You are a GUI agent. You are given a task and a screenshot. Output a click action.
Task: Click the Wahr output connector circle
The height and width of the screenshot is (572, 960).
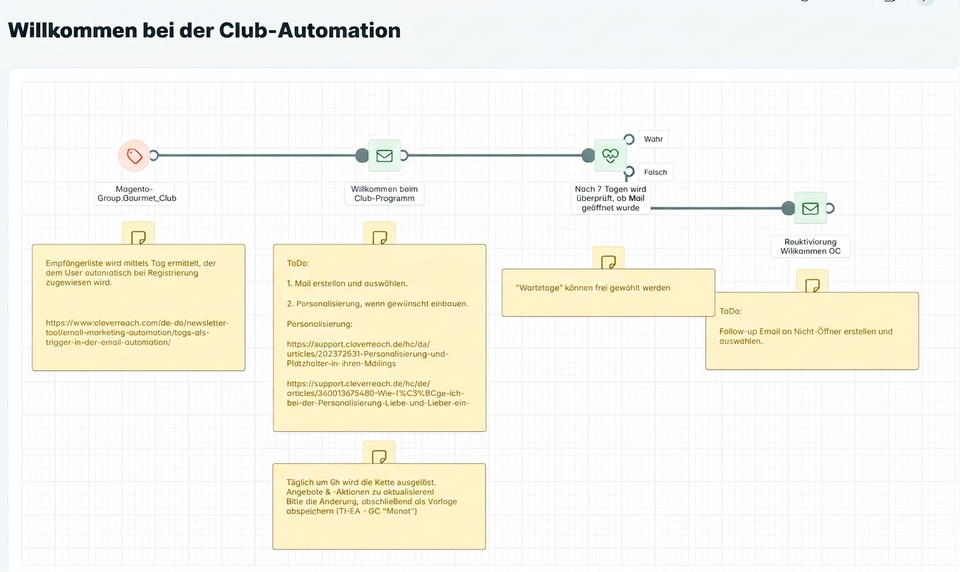click(x=629, y=140)
